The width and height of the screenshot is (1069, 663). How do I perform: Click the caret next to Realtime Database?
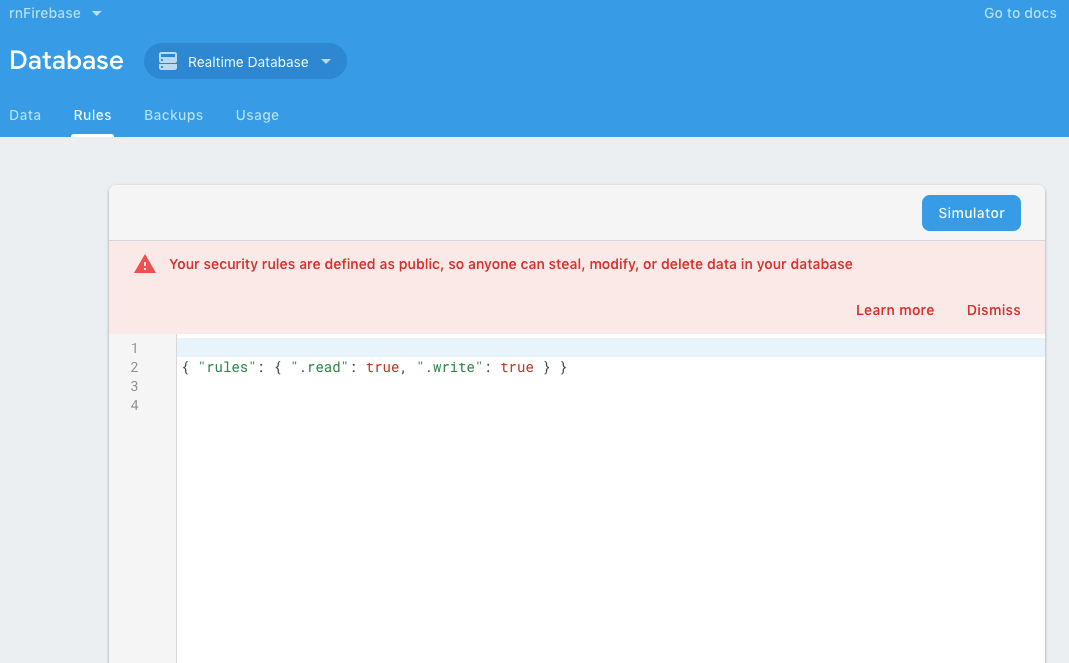(x=326, y=61)
